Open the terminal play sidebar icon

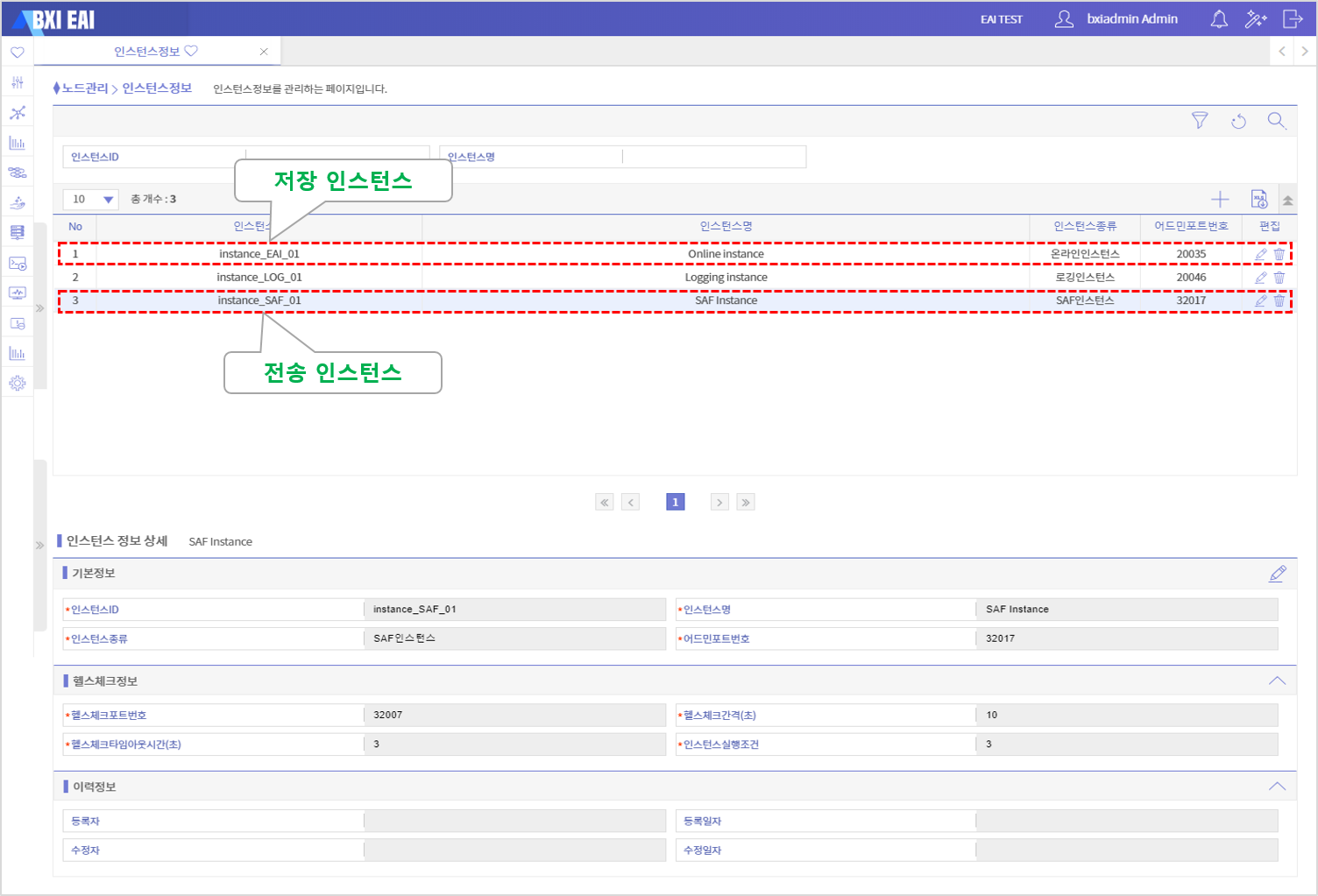point(18,263)
